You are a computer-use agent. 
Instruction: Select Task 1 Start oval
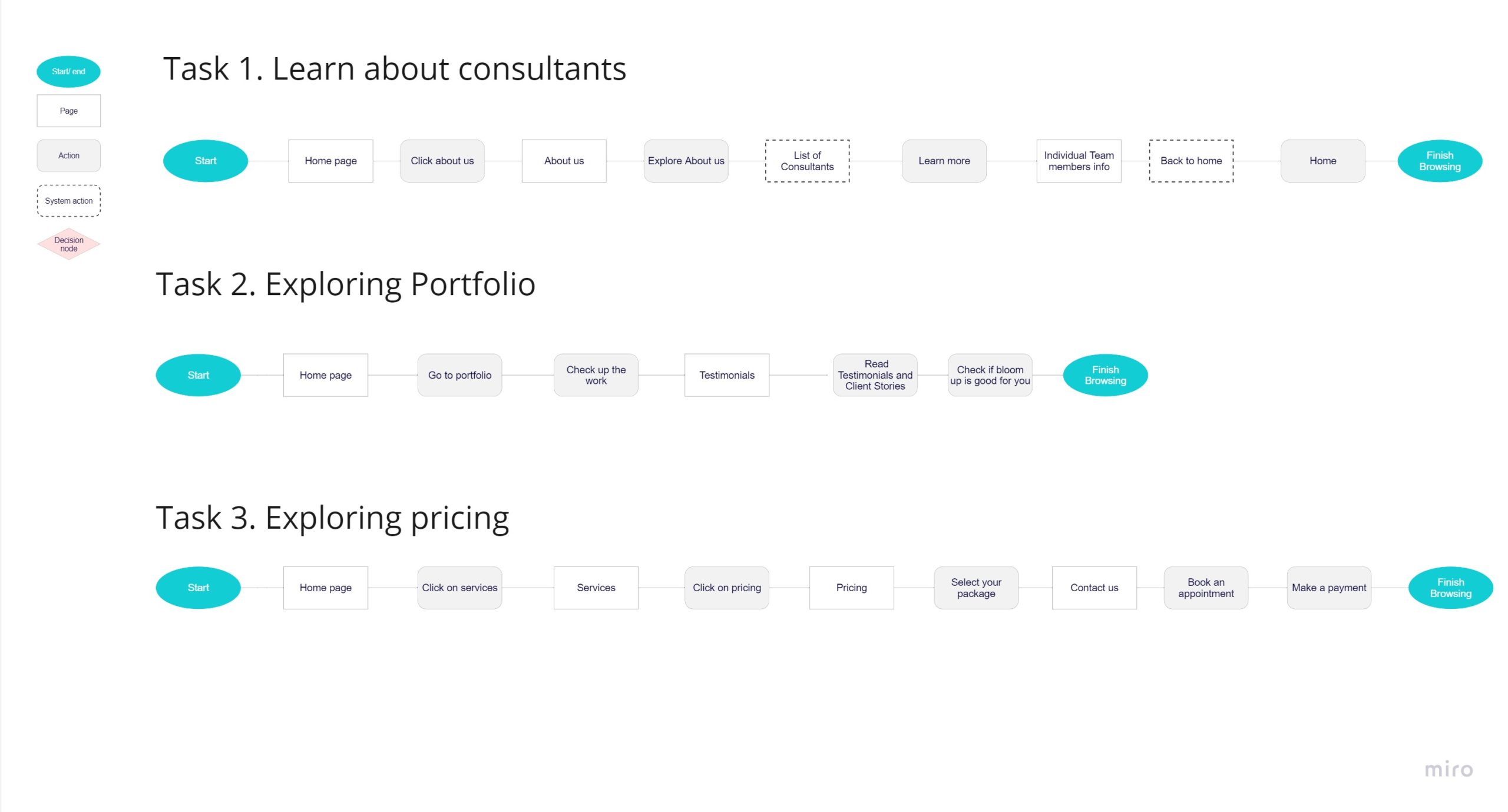click(205, 161)
